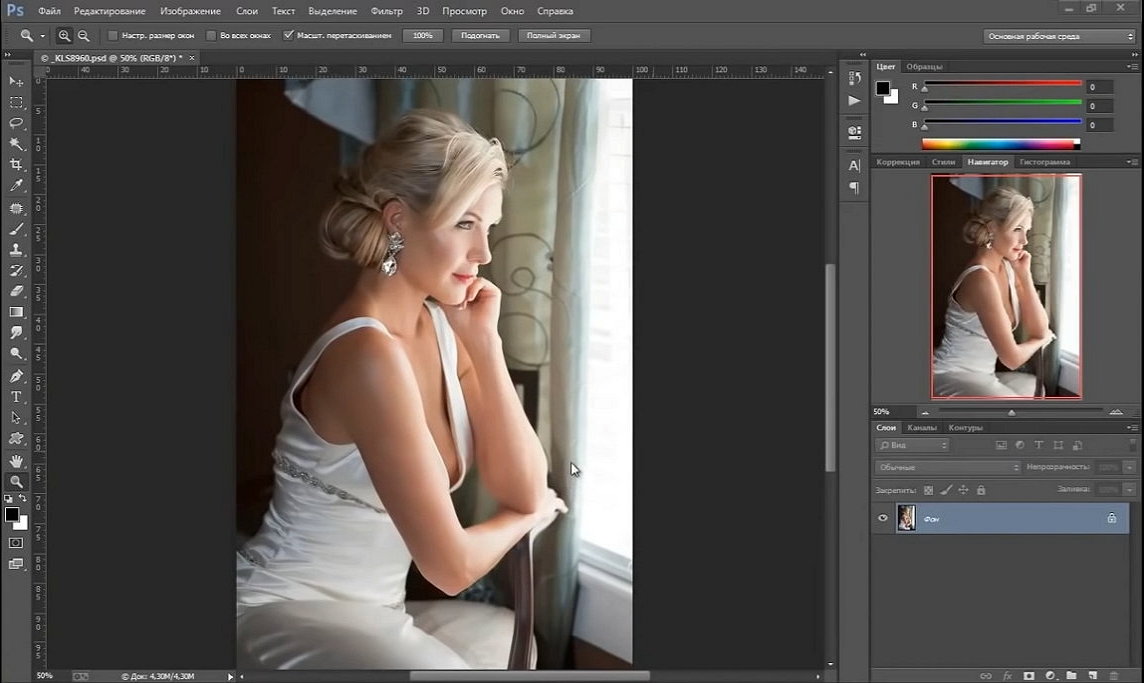Select the Horizontal Type tool

(x=16, y=397)
